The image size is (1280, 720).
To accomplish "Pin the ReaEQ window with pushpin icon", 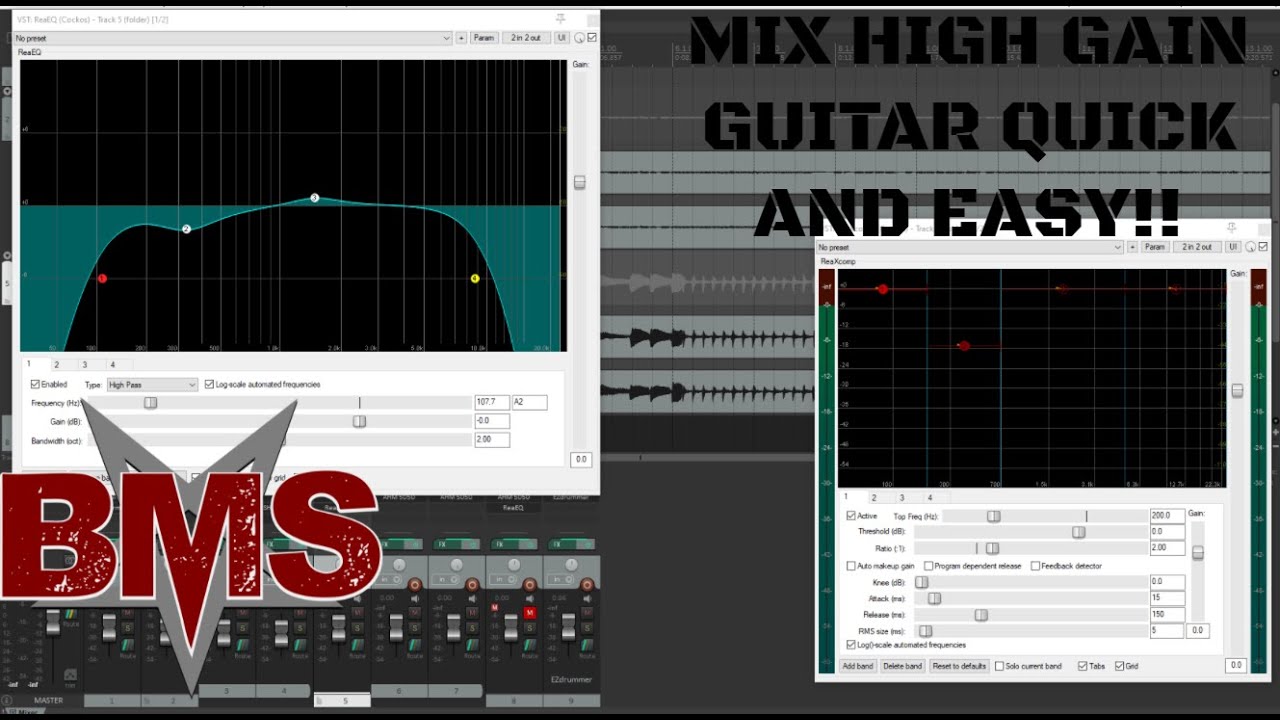I will (x=561, y=19).
